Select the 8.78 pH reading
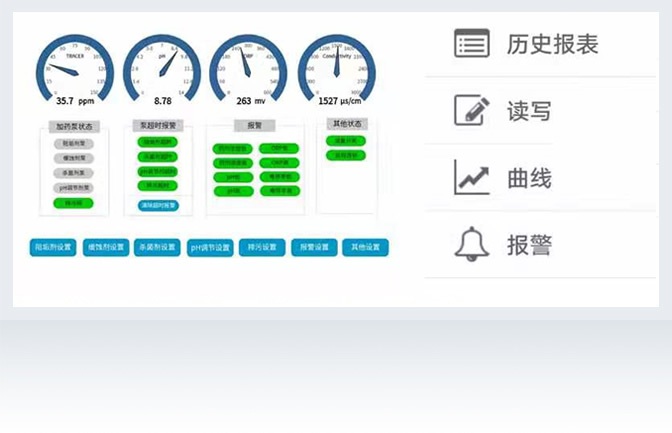Viewport: 672px width, 433px height. [163, 101]
